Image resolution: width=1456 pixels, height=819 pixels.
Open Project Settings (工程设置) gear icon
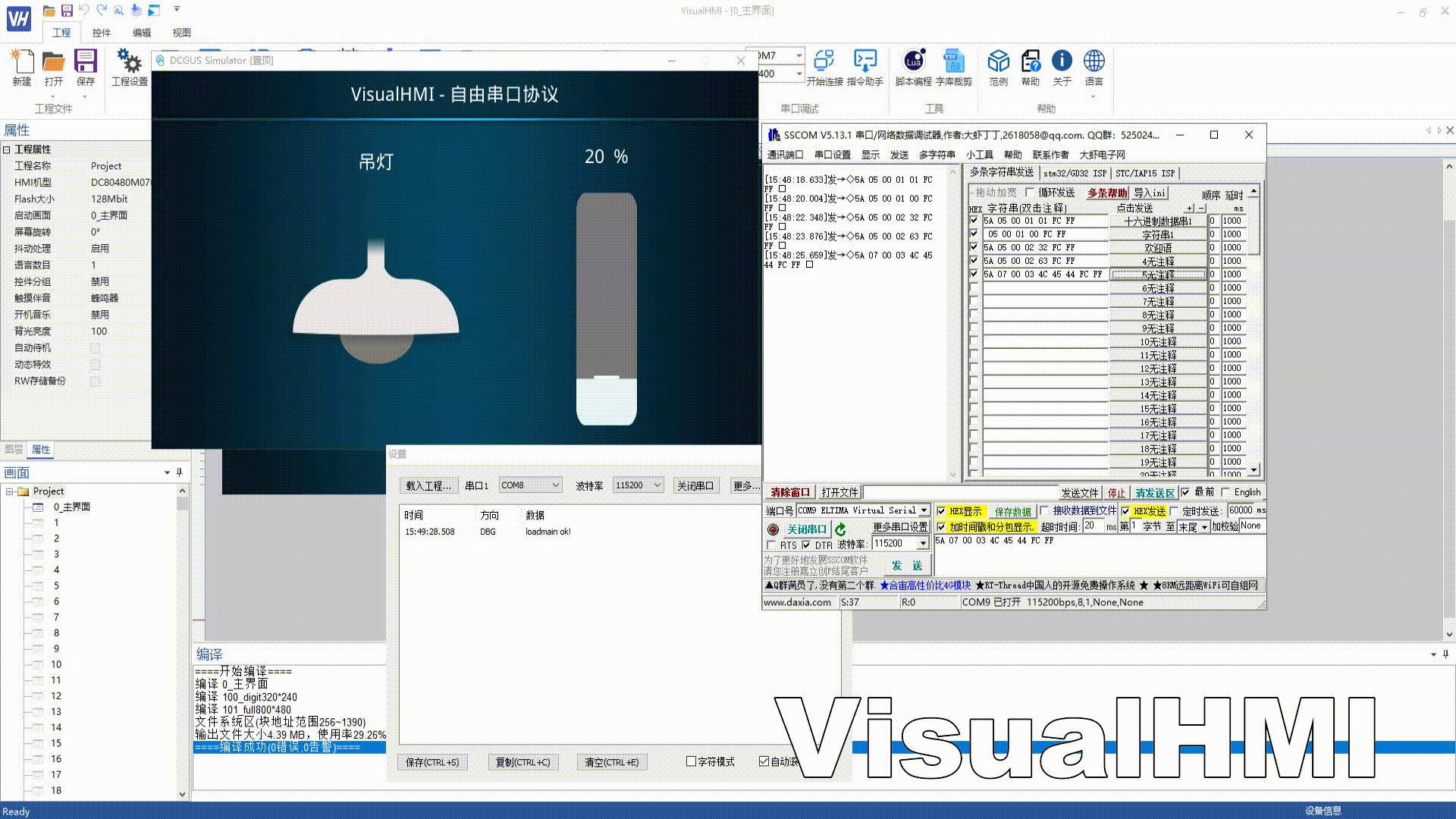[x=129, y=62]
